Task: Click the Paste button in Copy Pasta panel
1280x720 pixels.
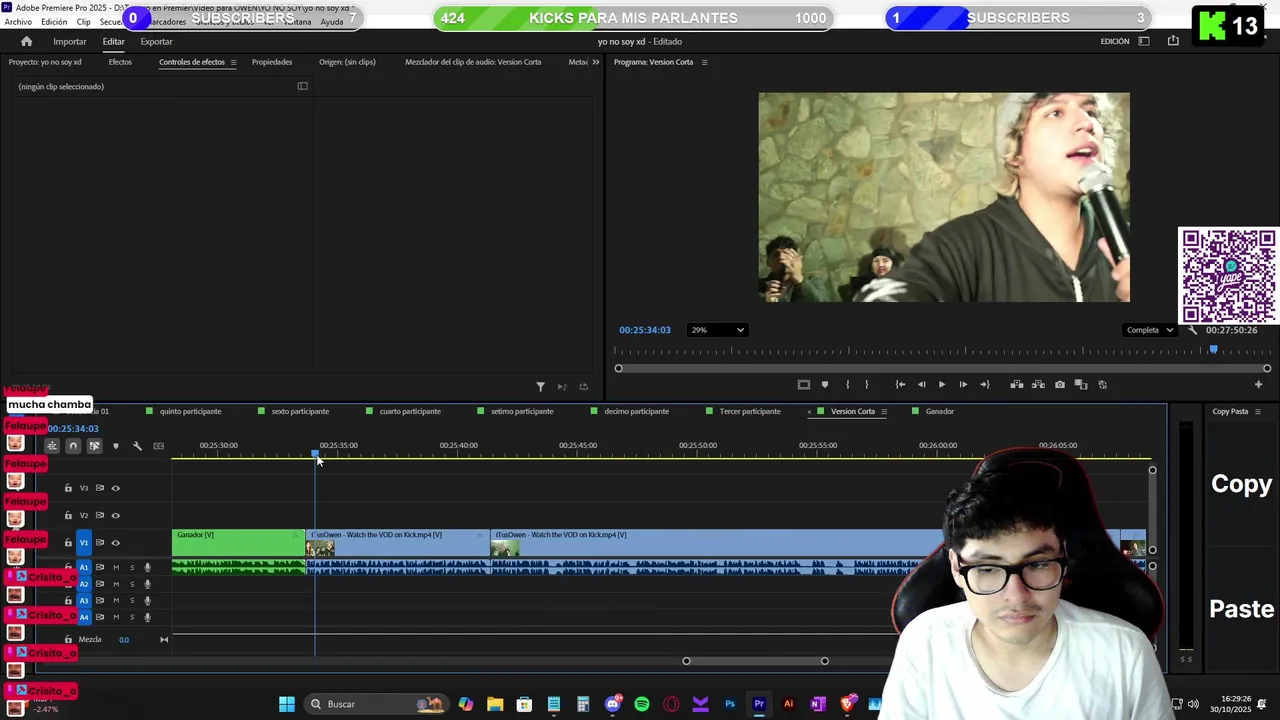Action: (x=1241, y=608)
